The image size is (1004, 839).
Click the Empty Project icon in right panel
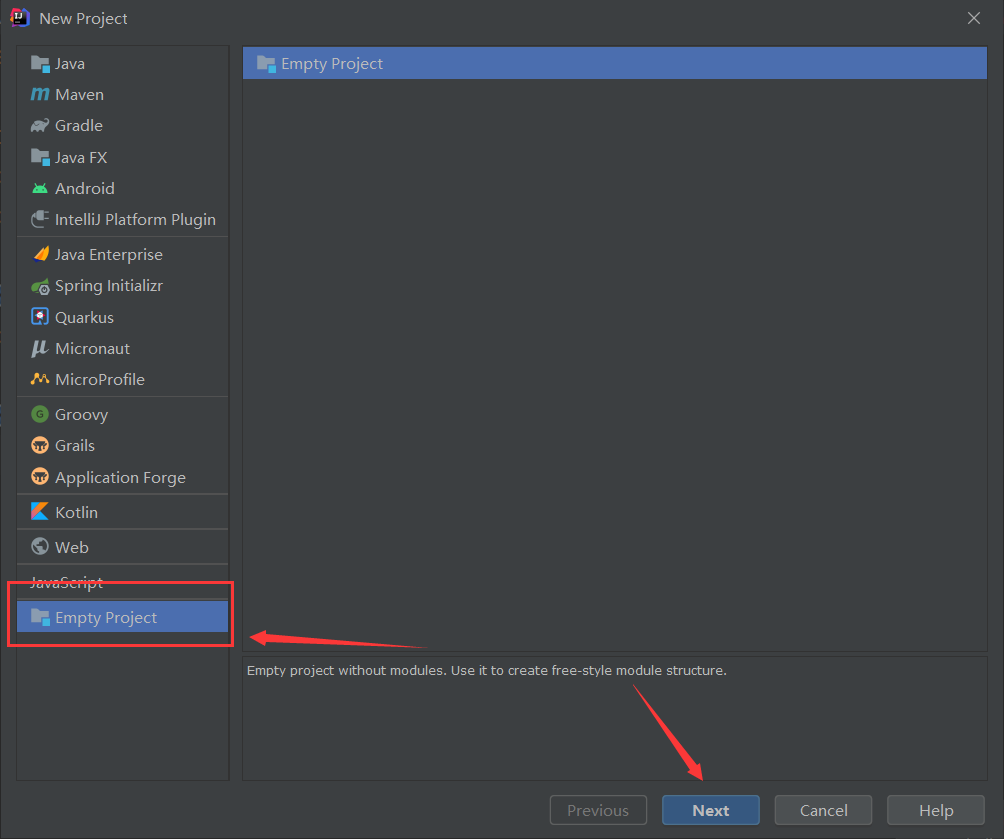click(x=266, y=63)
